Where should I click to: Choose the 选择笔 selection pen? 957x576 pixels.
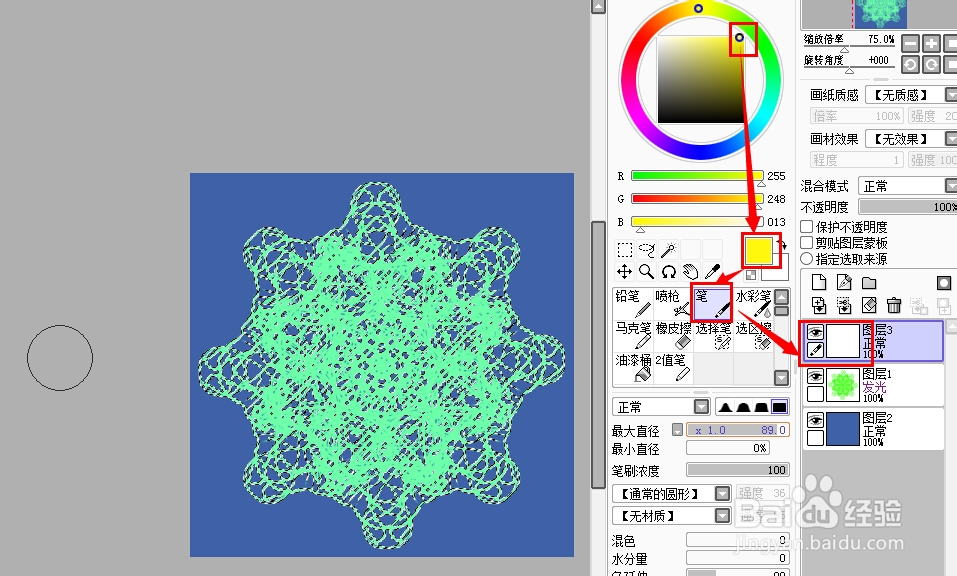pyautogui.click(x=713, y=336)
